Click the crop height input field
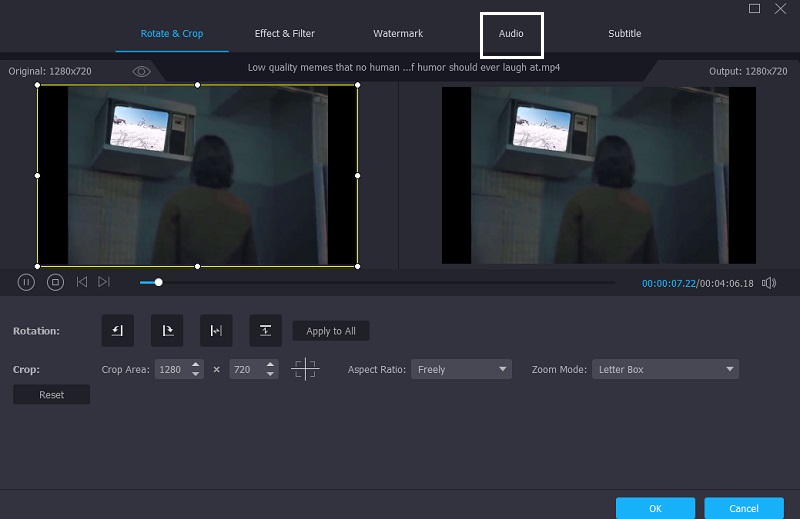The image size is (800, 519). click(x=246, y=369)
